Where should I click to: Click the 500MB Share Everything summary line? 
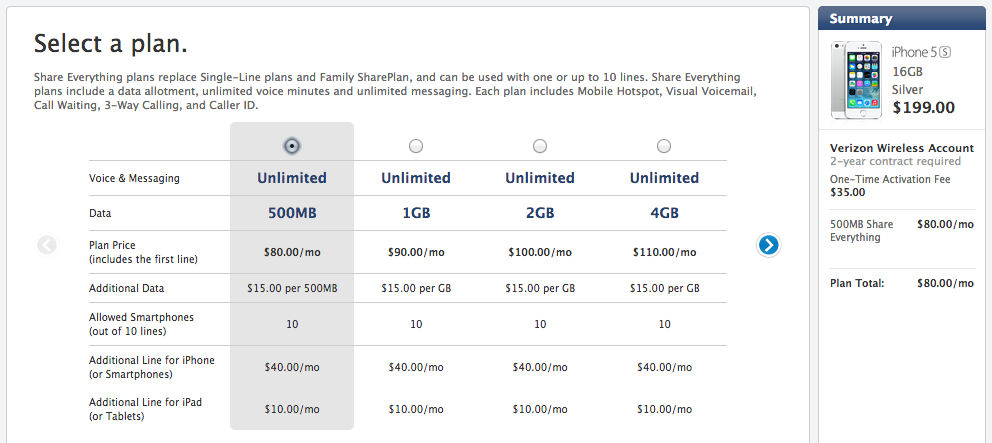pos(862,231)
